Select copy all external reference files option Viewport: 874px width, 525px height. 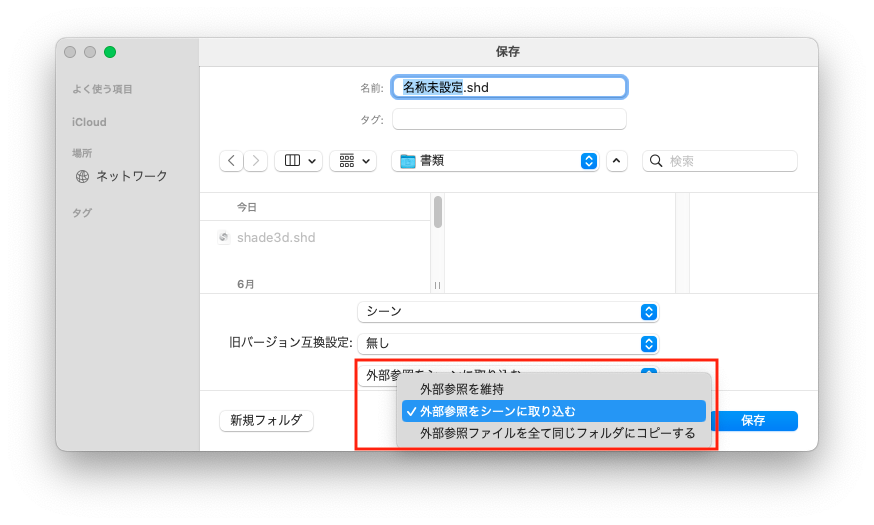557,433
